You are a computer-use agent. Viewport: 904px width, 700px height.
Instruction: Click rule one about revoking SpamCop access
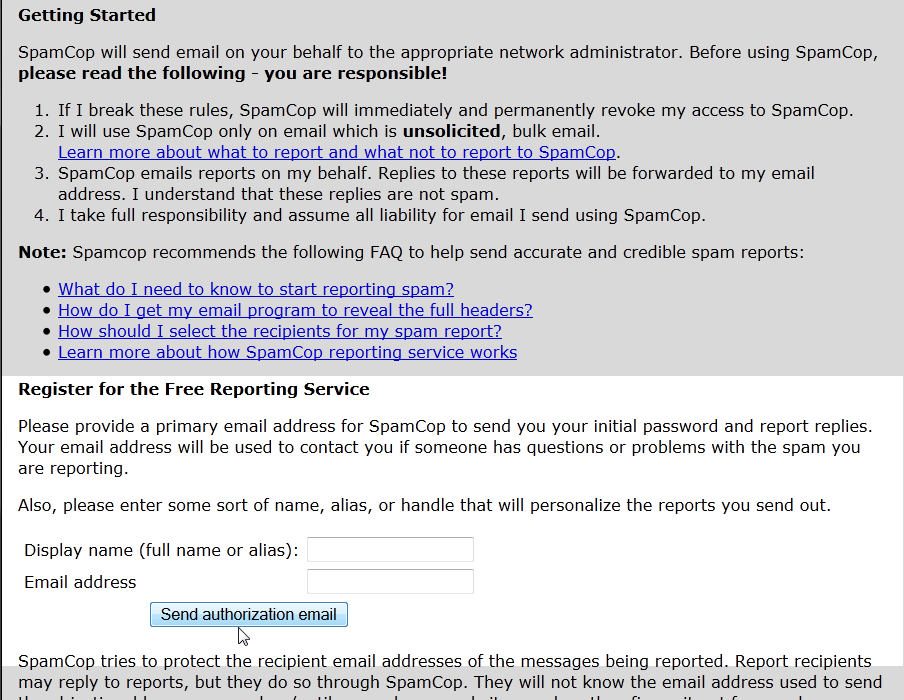(x=455, y=110)
